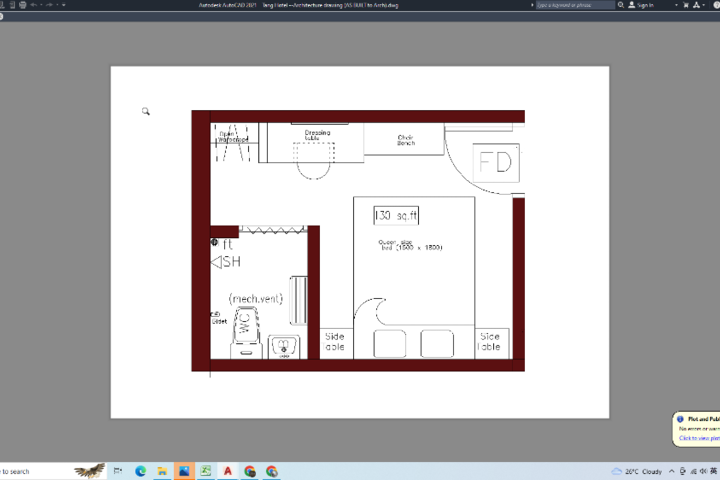Viewport: 720px width, 480px height.
Task: Click the Plot printer icon in quick access toolbar
Action: tap(22, 5)
